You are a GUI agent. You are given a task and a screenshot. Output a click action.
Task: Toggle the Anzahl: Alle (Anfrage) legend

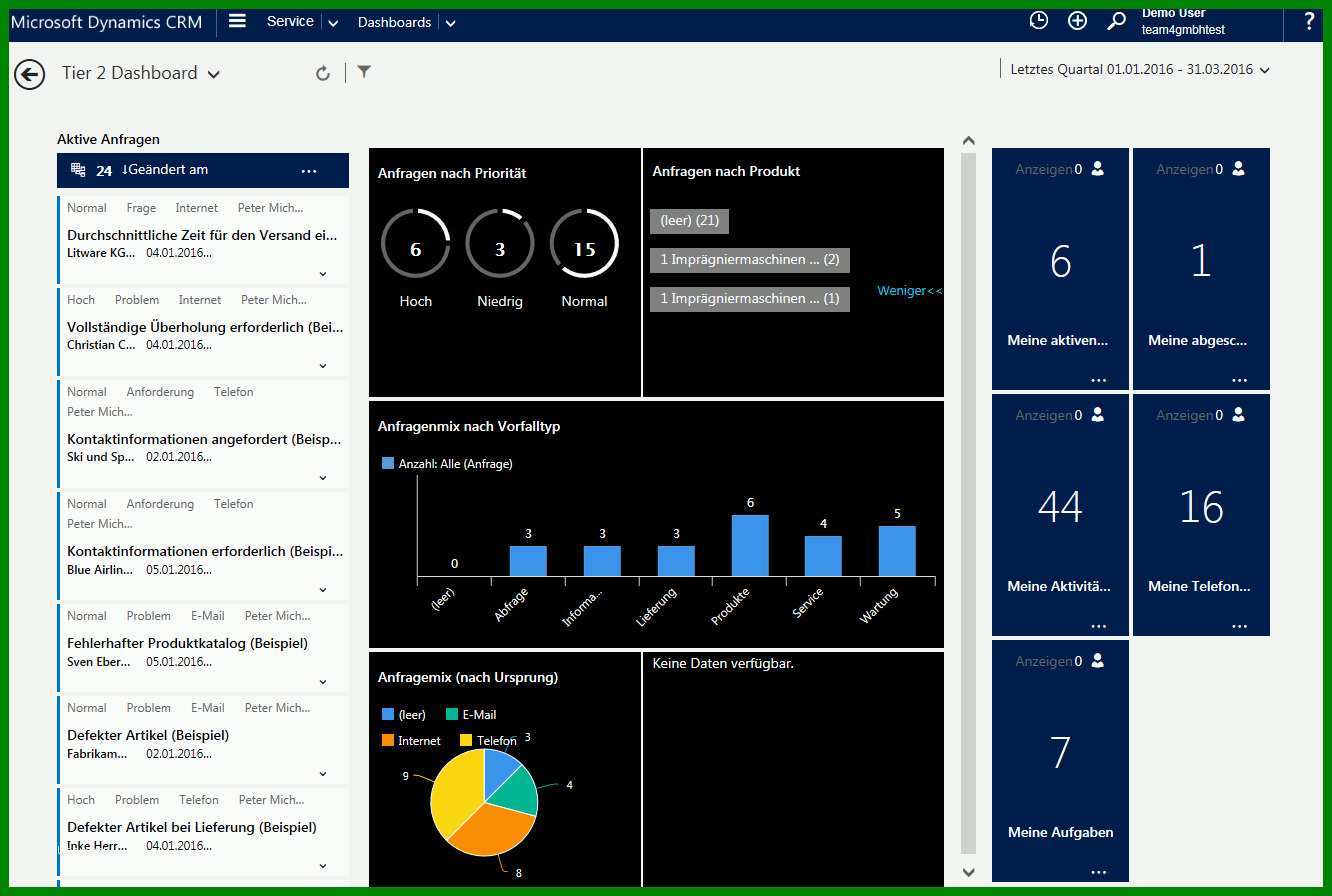click(447, 464)
